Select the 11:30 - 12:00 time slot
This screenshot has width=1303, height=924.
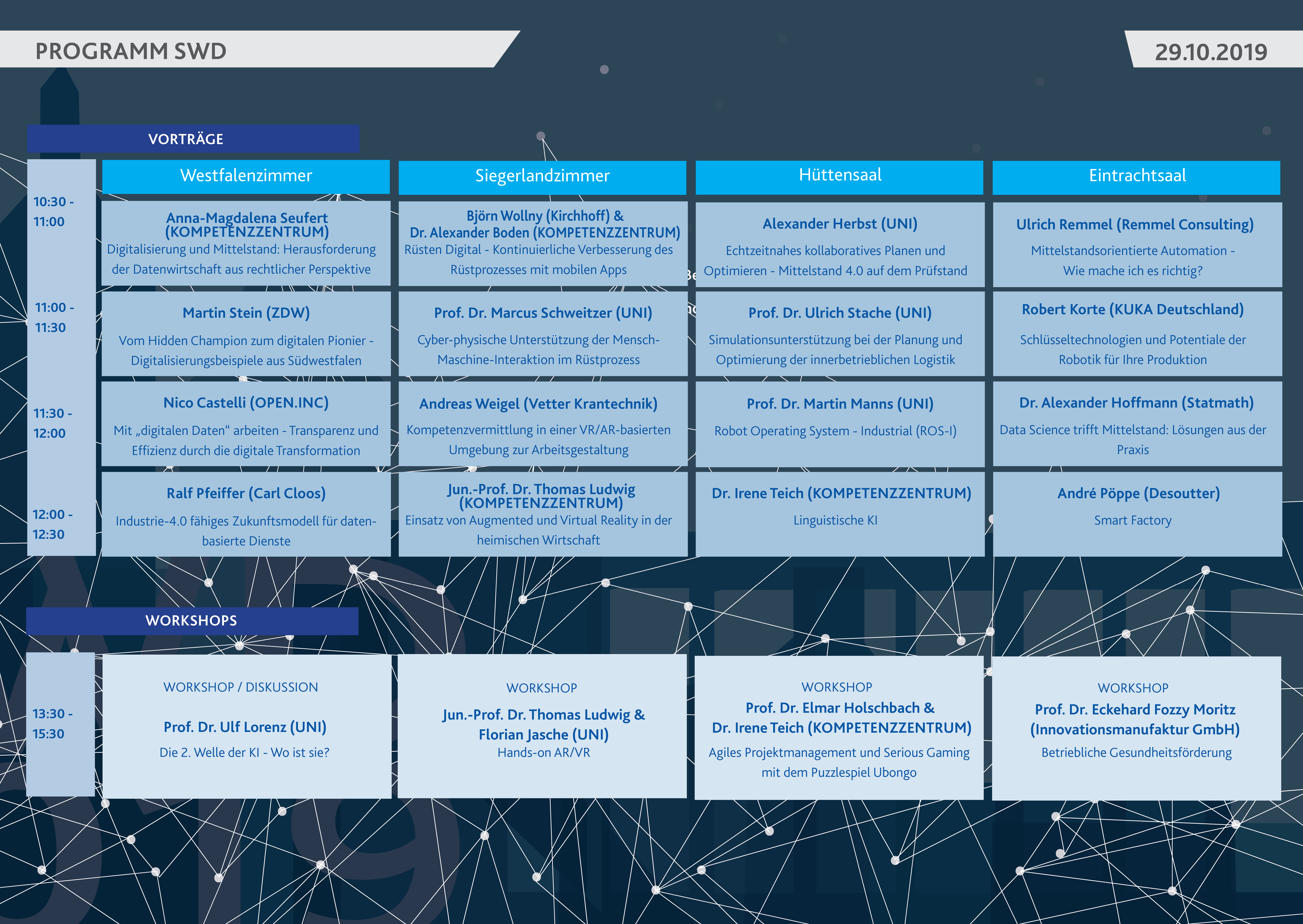tap(53, 423)
